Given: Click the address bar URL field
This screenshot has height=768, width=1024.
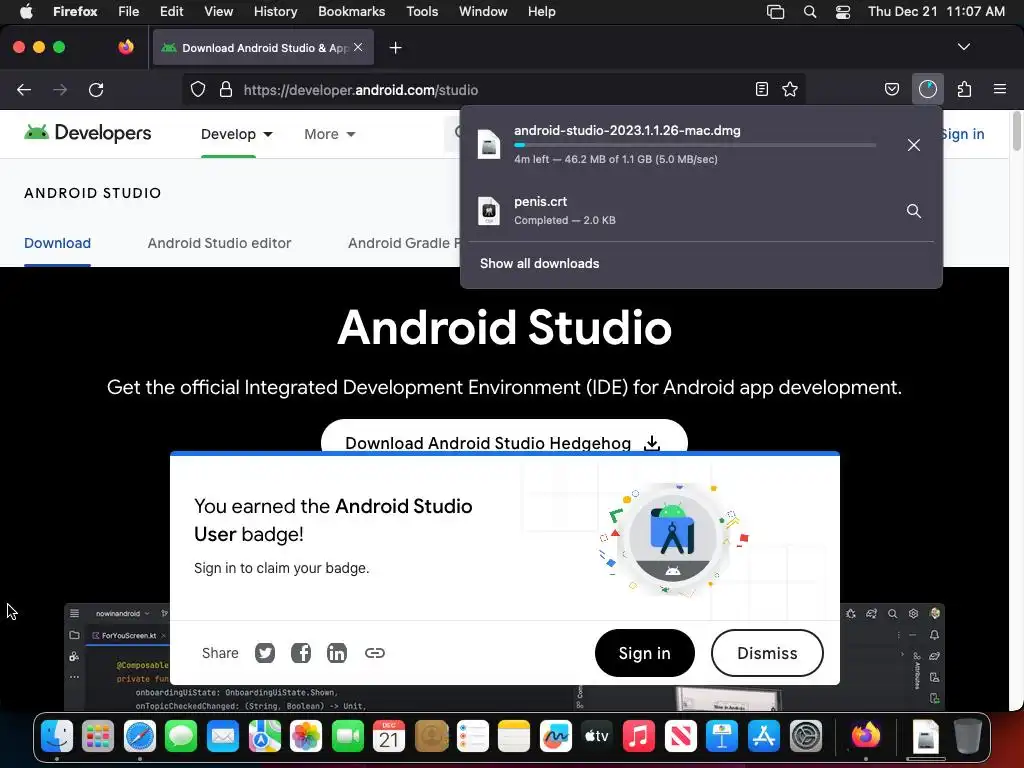Looking at the screenshot, I should [494, 89].
